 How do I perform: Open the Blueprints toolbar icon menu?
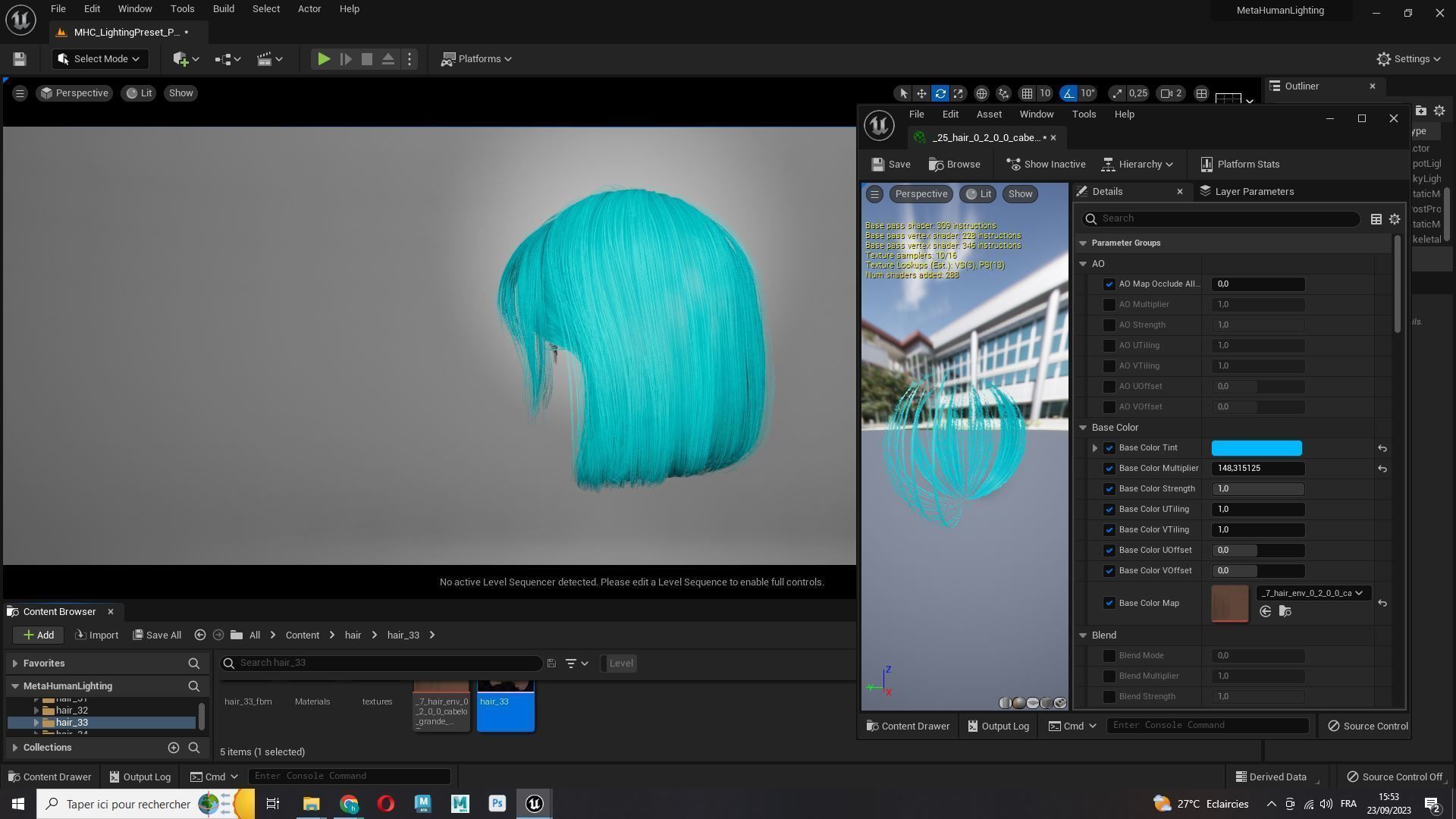coord(227,59)
